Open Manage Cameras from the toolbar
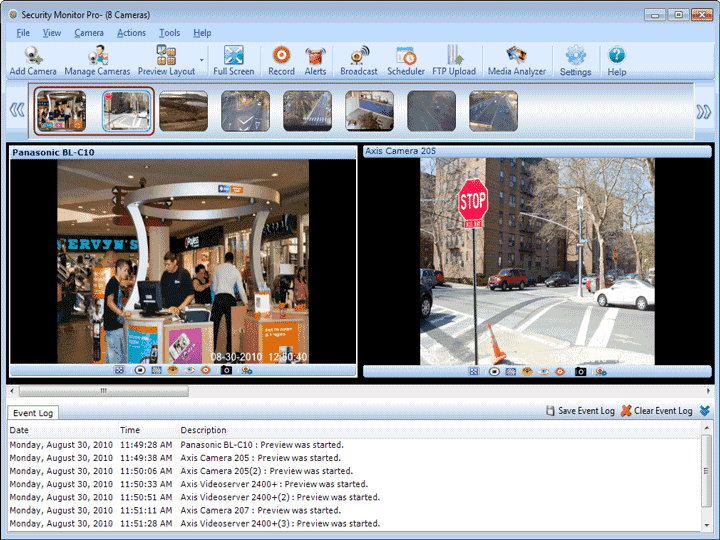 pos(97,61)
